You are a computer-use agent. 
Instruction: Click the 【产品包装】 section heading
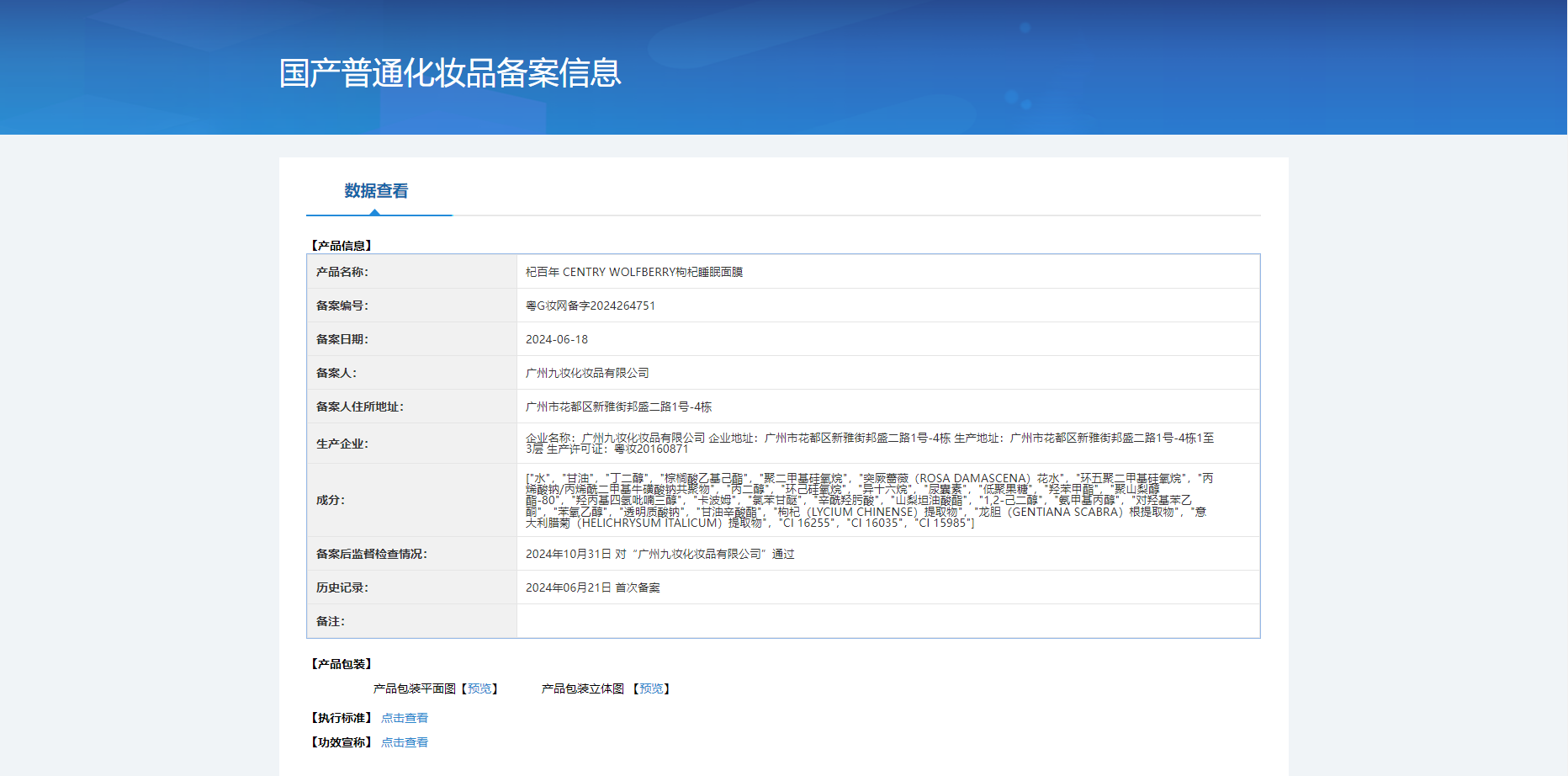(342, 664)
